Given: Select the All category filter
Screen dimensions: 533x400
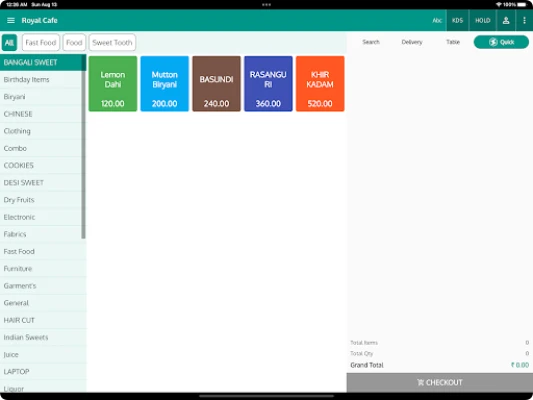Looking at the screenshot, I should tap(9, 42).
